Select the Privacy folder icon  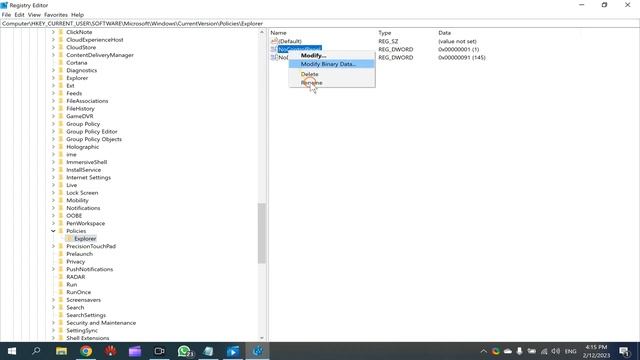(x=61, y=262)
